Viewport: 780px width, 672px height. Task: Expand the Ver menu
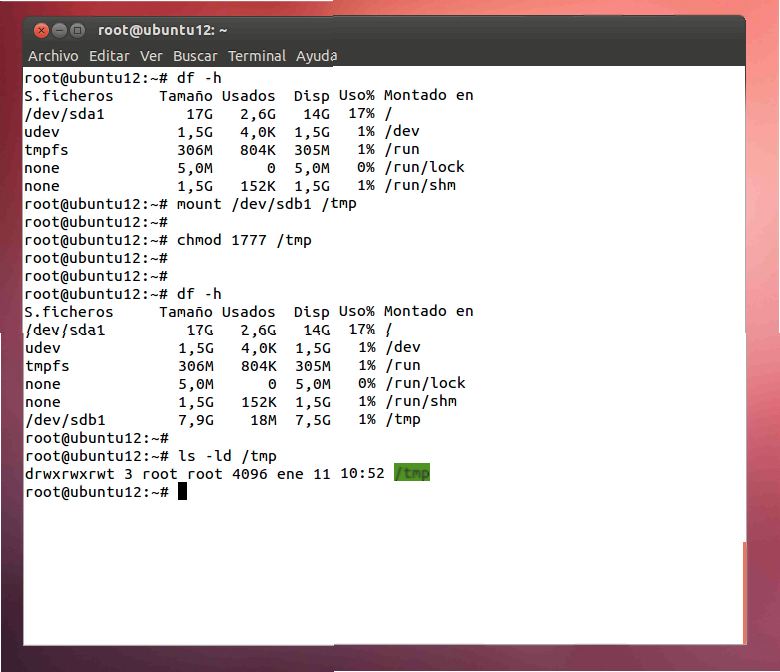[151, 56]
